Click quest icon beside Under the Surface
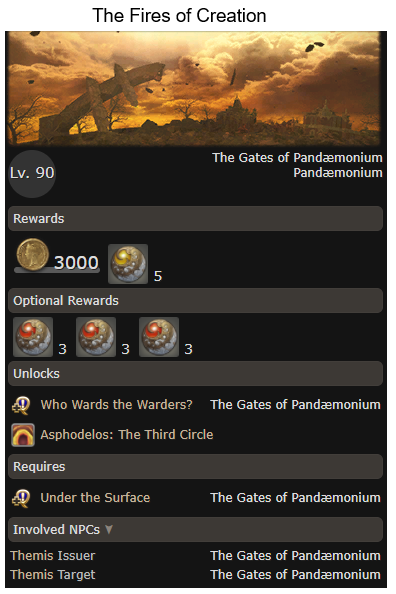Screen dimensions: 396x594 pos(21,498)
